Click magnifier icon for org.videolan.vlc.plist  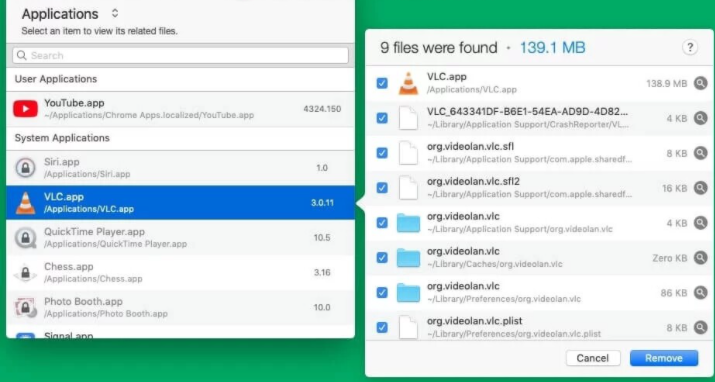(x=700, y=327)
